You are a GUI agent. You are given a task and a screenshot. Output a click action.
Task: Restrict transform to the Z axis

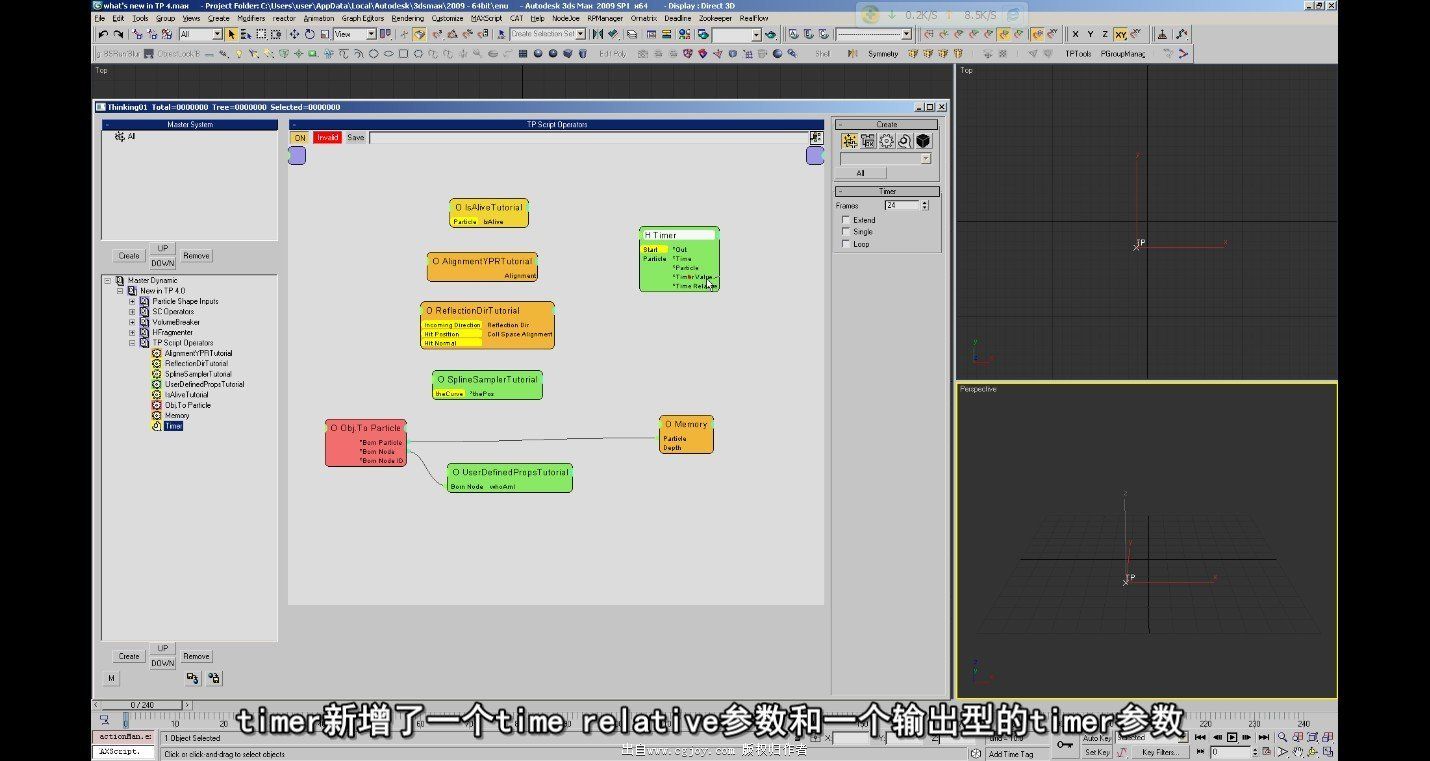tap(1105, 34)
